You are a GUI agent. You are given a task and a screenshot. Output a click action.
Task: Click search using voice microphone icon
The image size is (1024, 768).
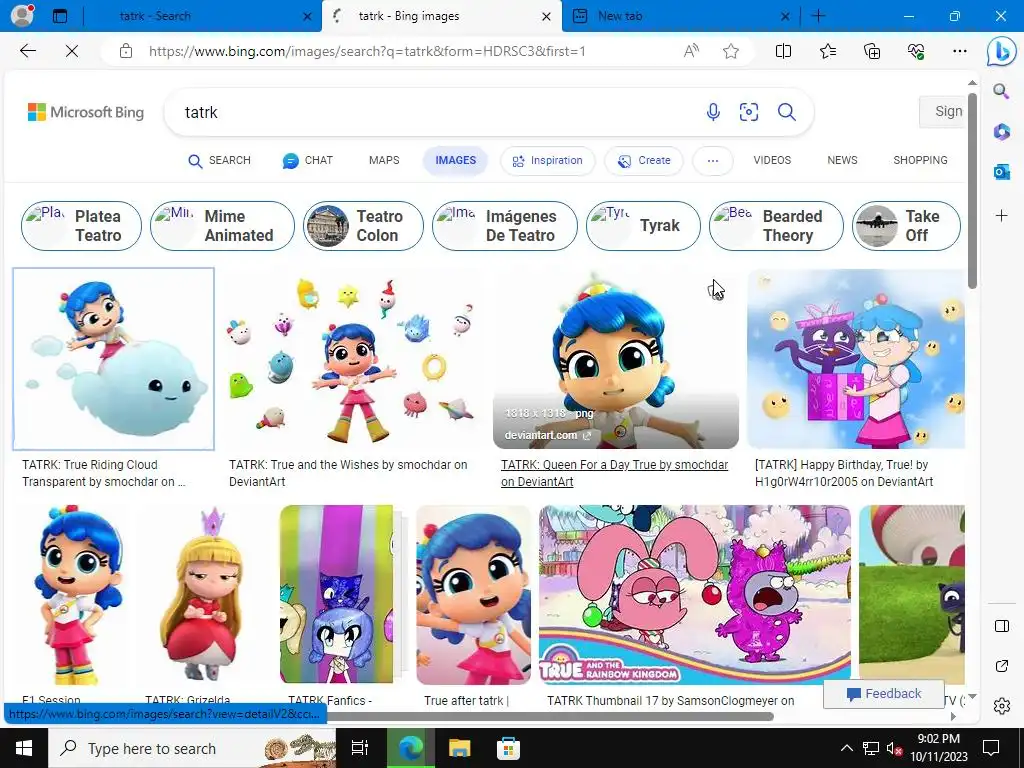click(713, 112)
